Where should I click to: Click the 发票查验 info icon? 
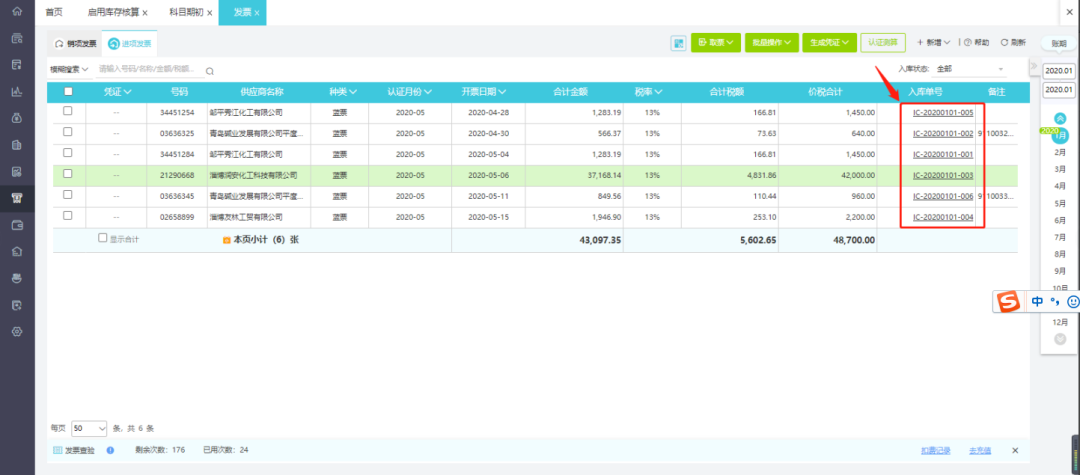110,450
